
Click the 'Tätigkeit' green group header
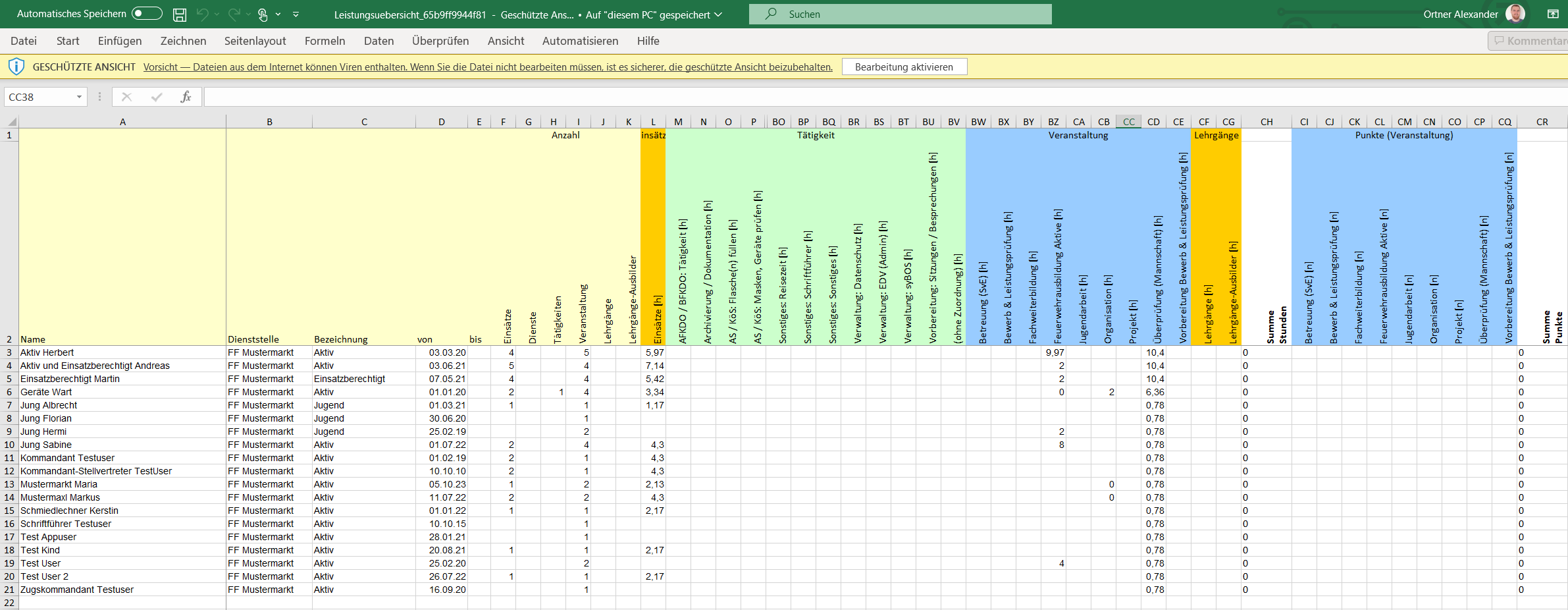coord(816,135)
